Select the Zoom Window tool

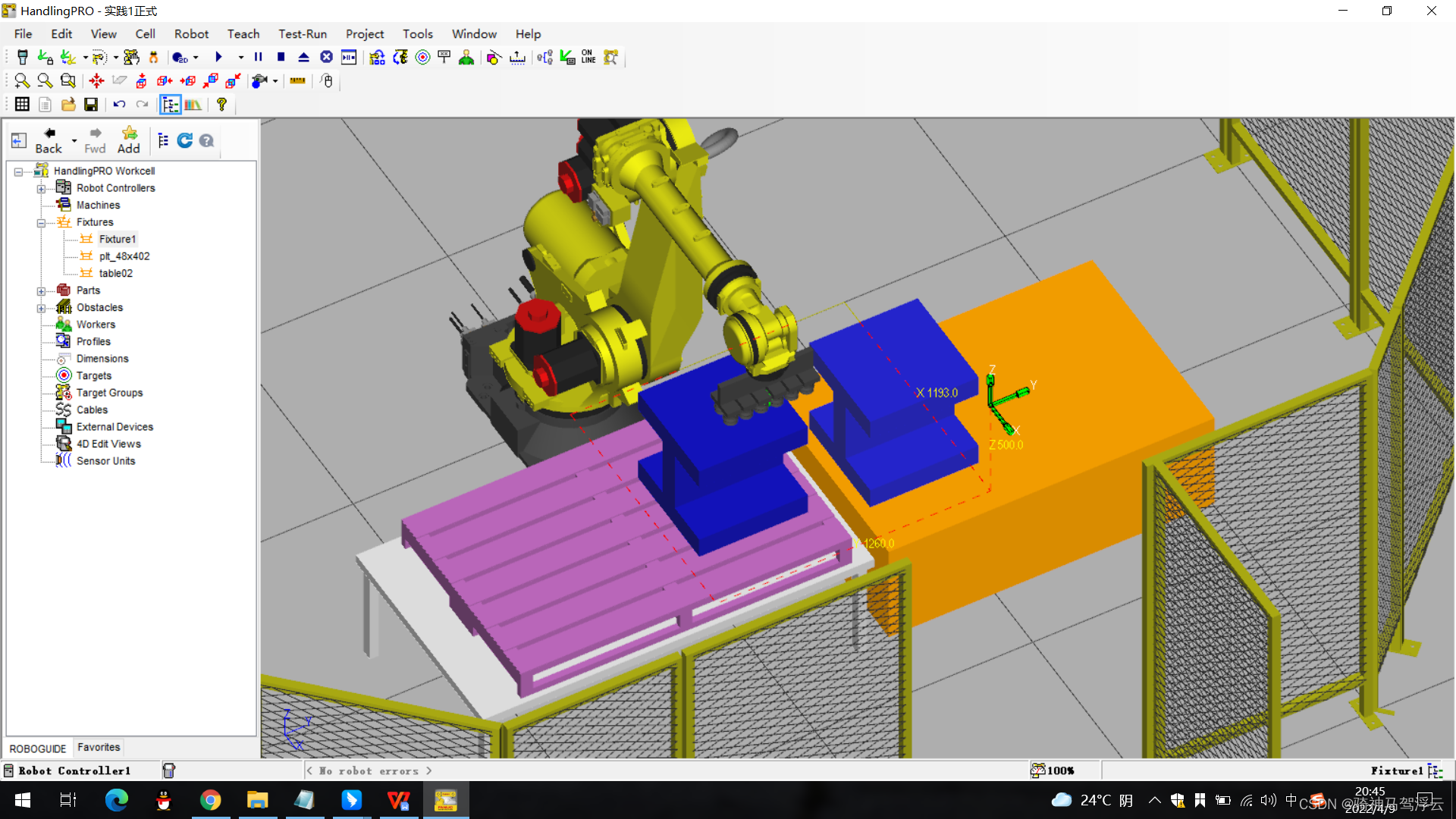(68, 81)
